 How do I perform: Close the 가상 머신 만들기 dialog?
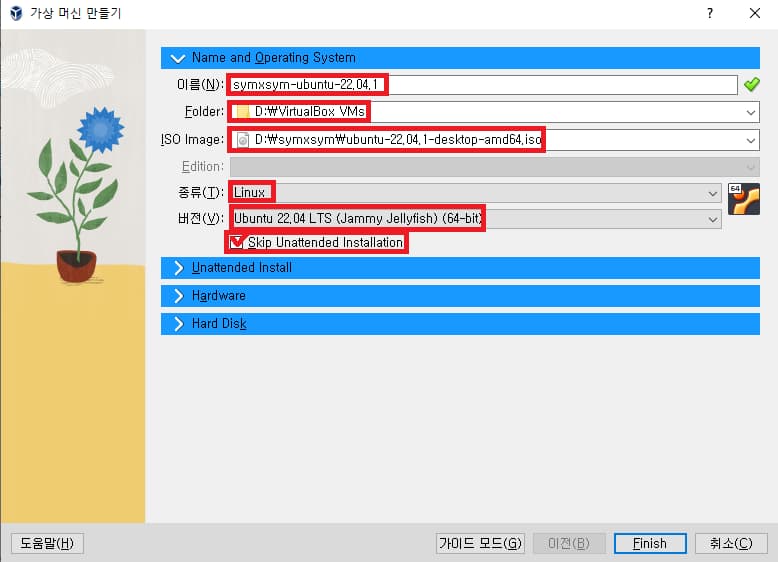pos(755,13)
